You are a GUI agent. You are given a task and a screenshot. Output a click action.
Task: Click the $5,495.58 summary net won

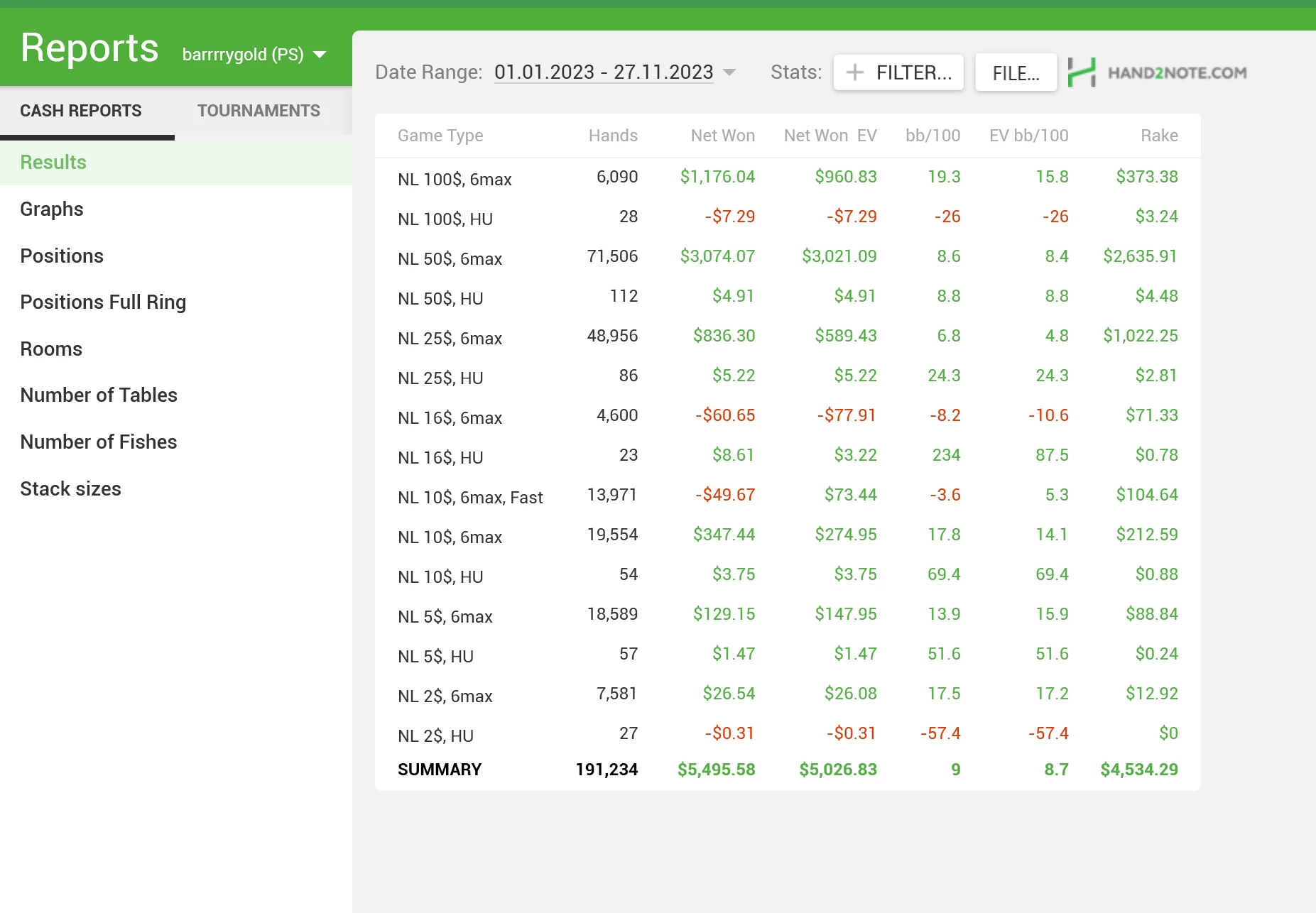(x=716, y=770)
